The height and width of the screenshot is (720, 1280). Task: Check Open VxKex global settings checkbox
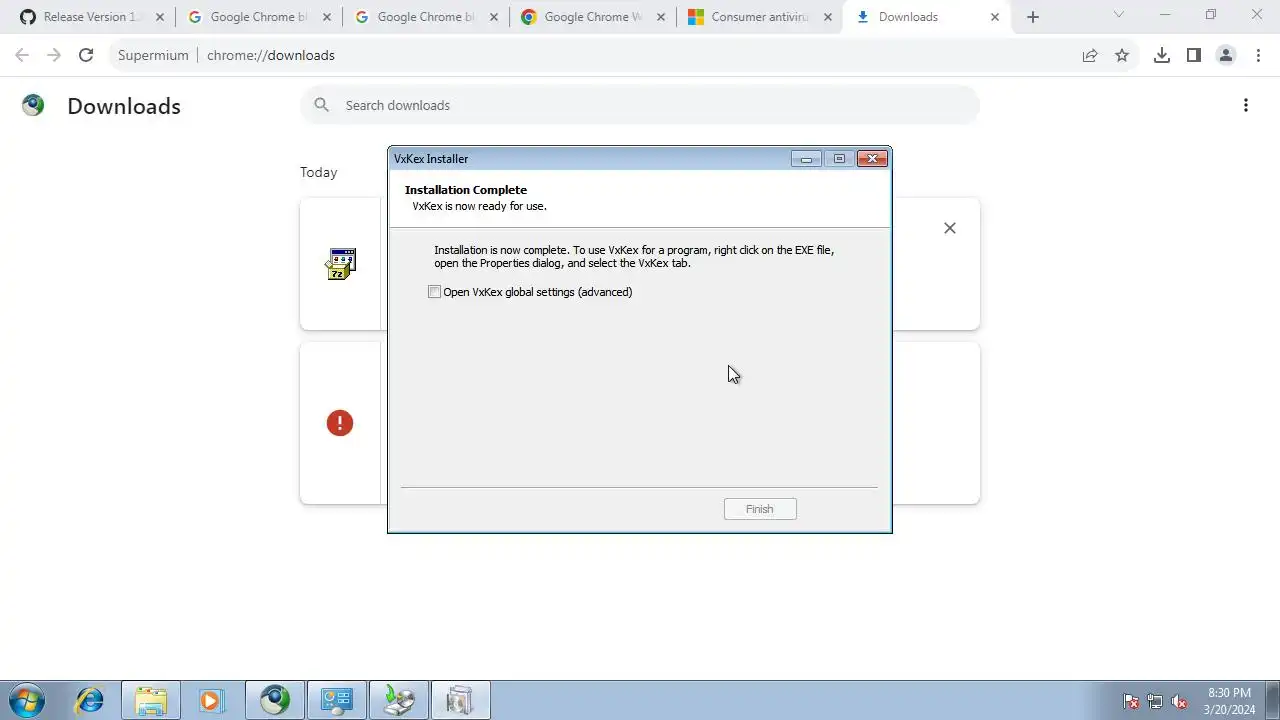tap(434, 292)
